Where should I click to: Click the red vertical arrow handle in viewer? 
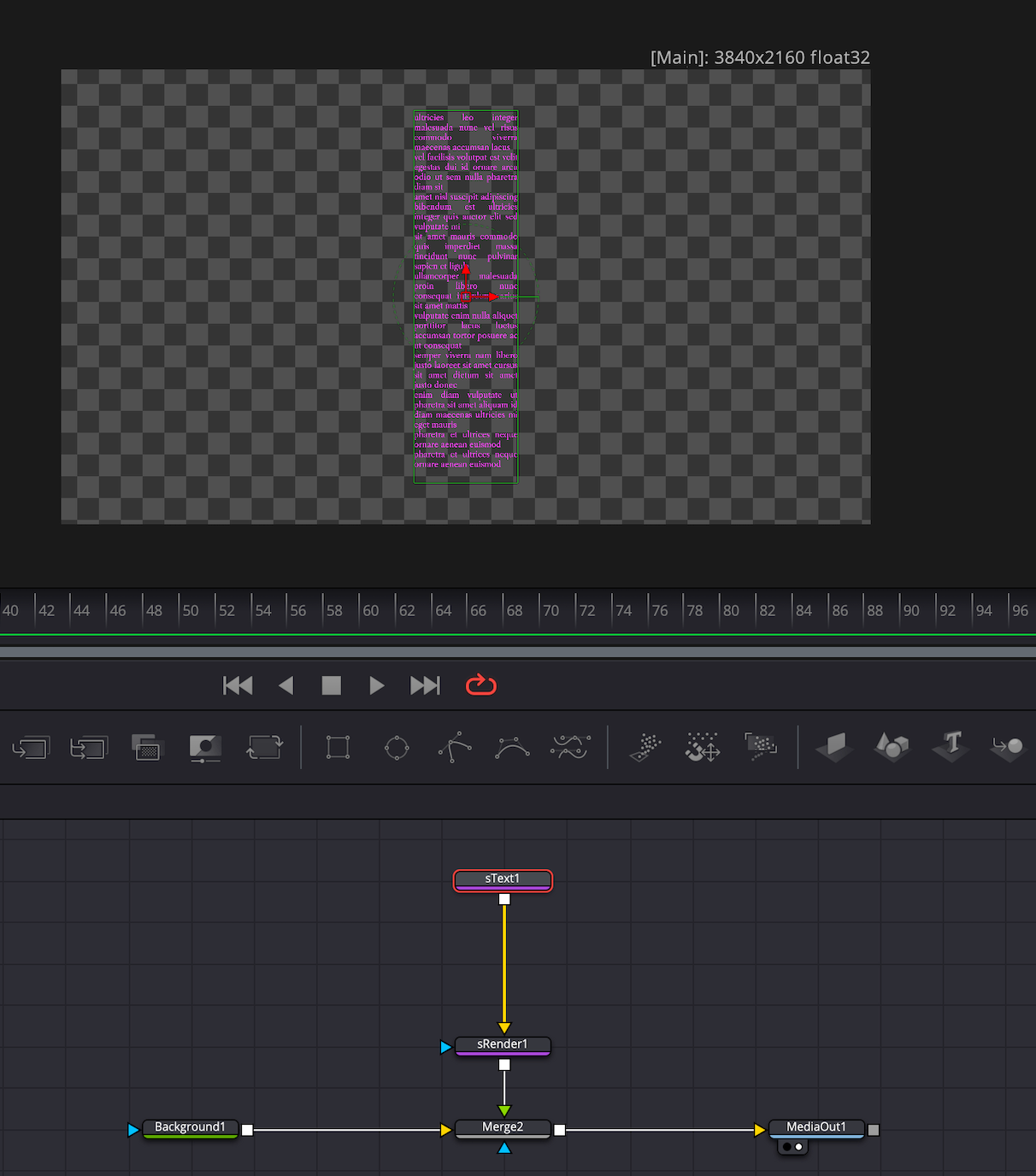(466, 269)
